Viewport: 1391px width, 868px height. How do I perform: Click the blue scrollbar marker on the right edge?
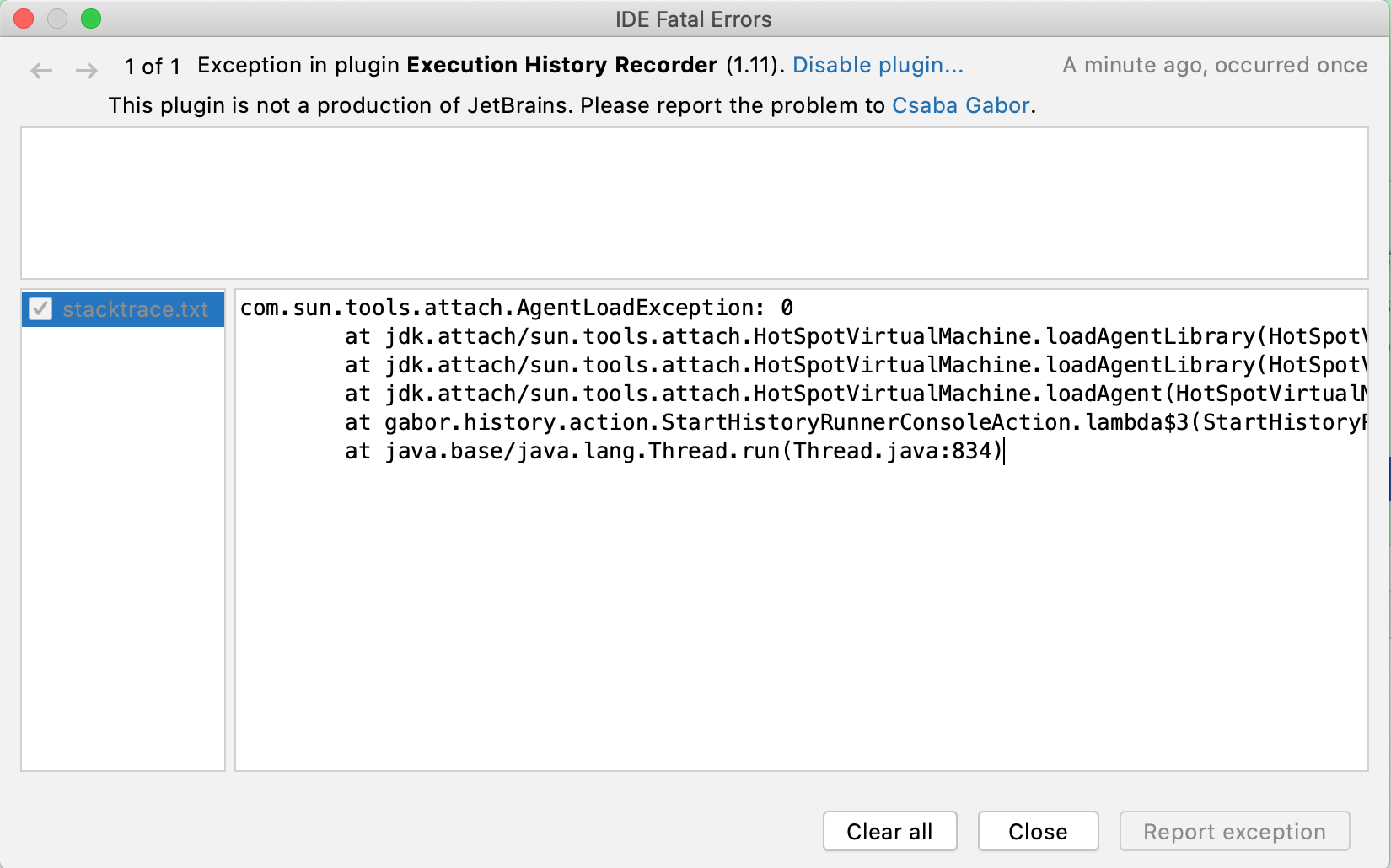1387,479
